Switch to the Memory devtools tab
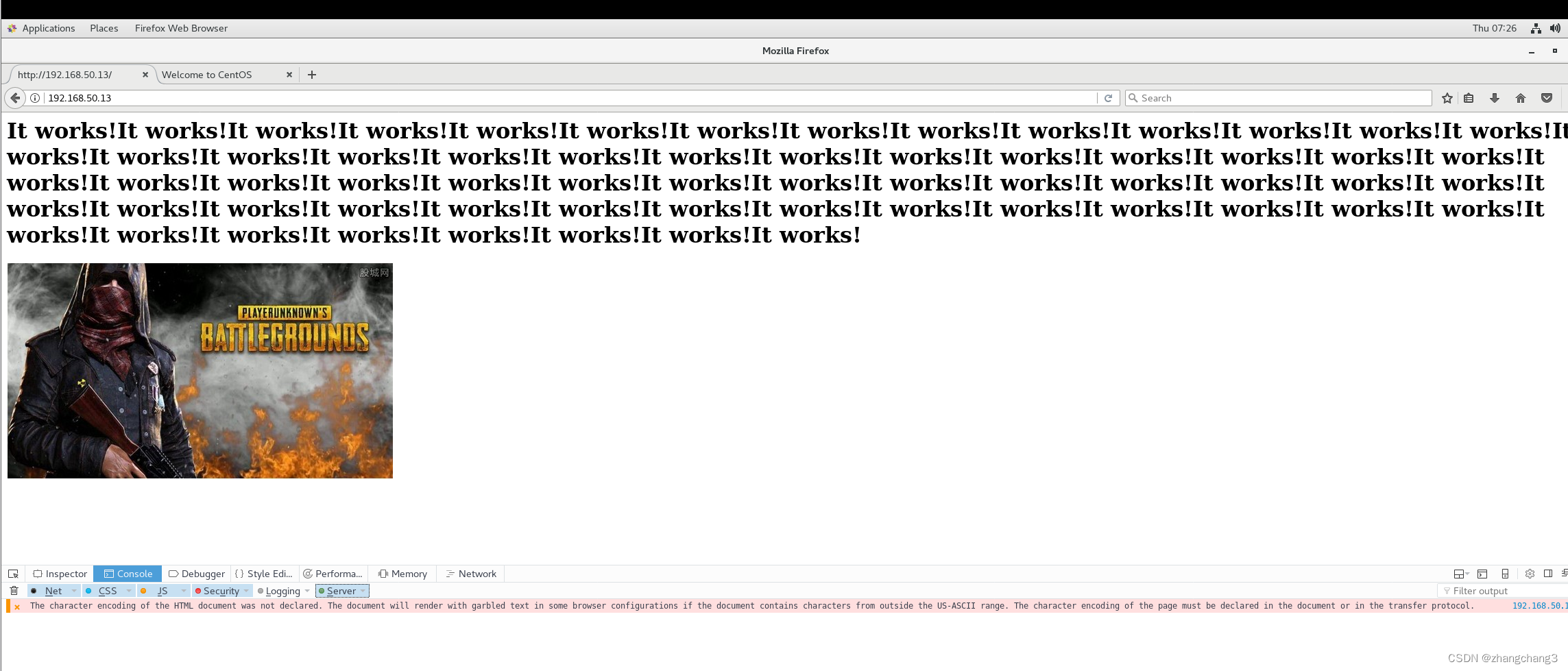This screenshot has width=1568, height=671. pyautogui.click(x=402, y=574)
